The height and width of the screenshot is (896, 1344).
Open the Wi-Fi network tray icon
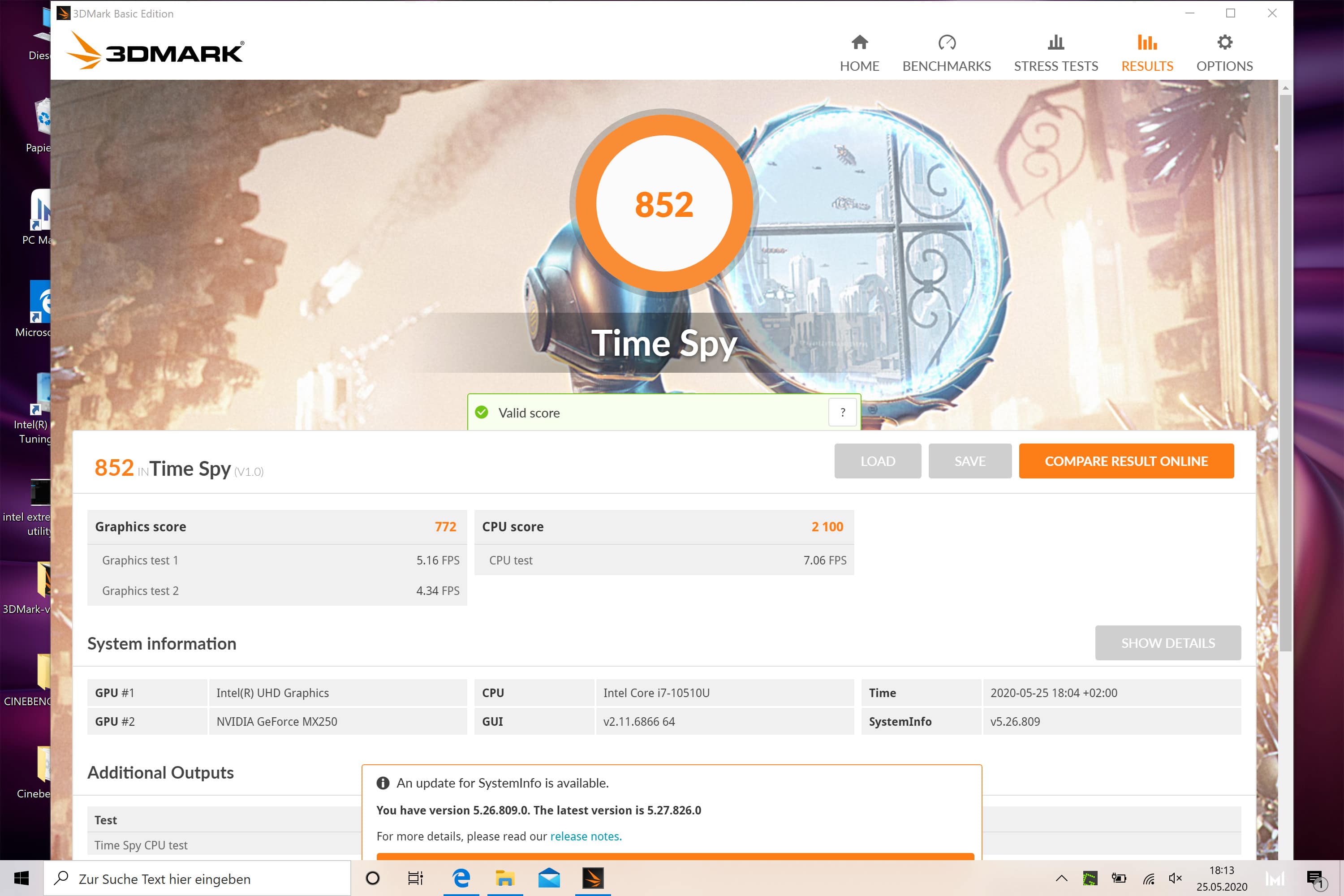(x=1148, y=878)
